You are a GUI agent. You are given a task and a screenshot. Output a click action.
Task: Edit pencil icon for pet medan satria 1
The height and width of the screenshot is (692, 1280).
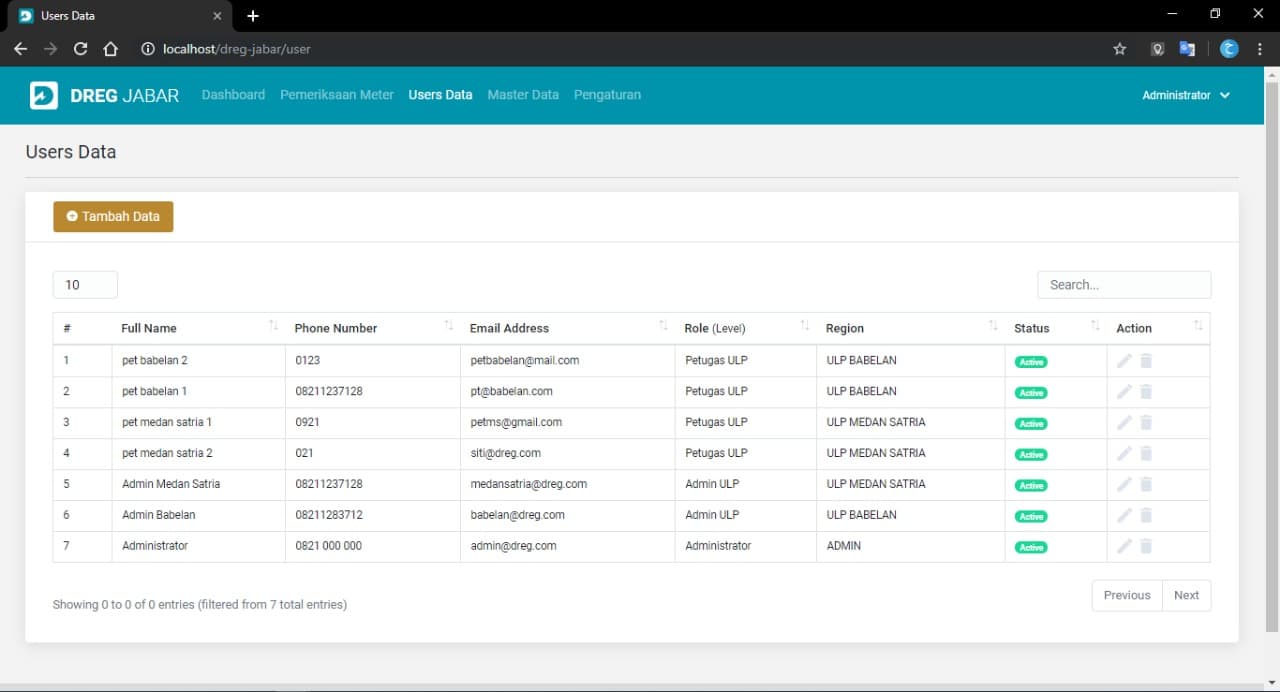[1124, 423]
